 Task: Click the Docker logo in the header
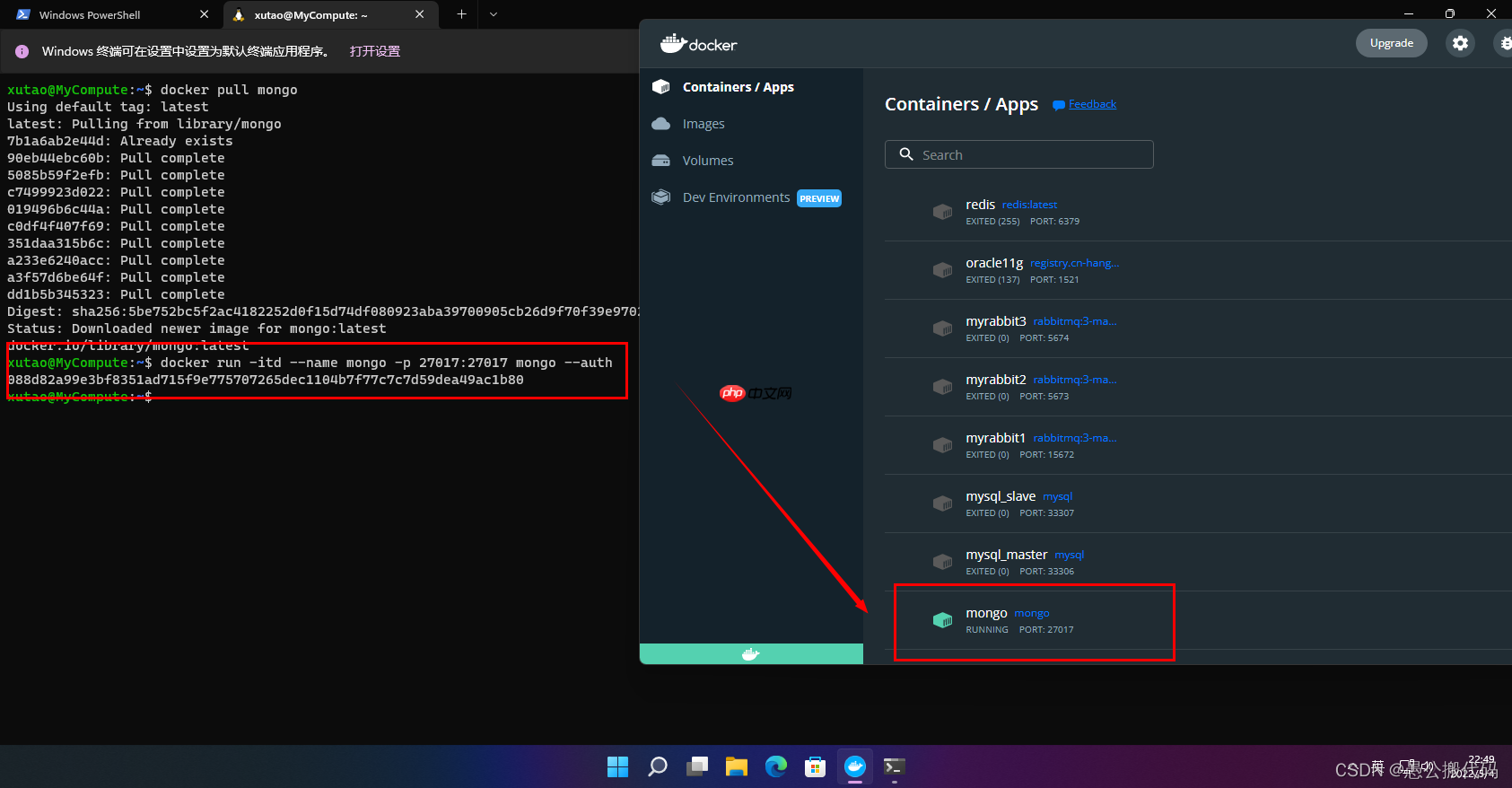(699, 43)
